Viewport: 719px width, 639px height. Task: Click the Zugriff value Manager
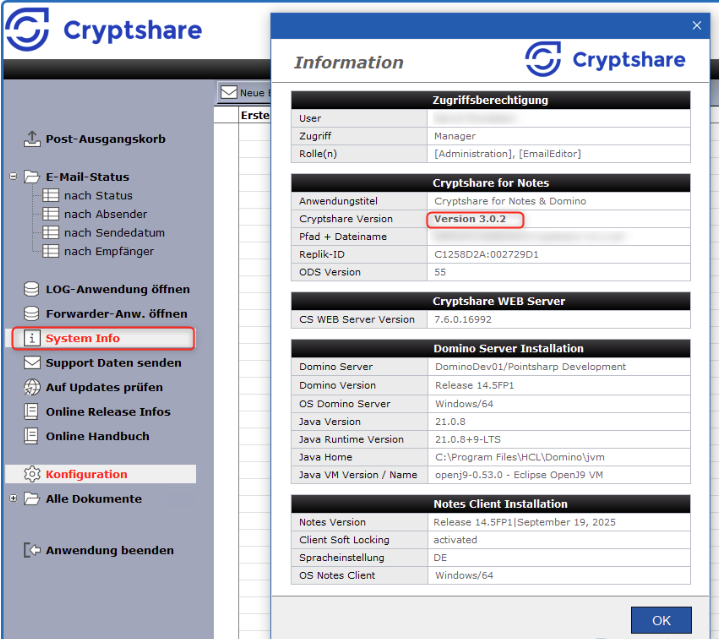[455, 136]
